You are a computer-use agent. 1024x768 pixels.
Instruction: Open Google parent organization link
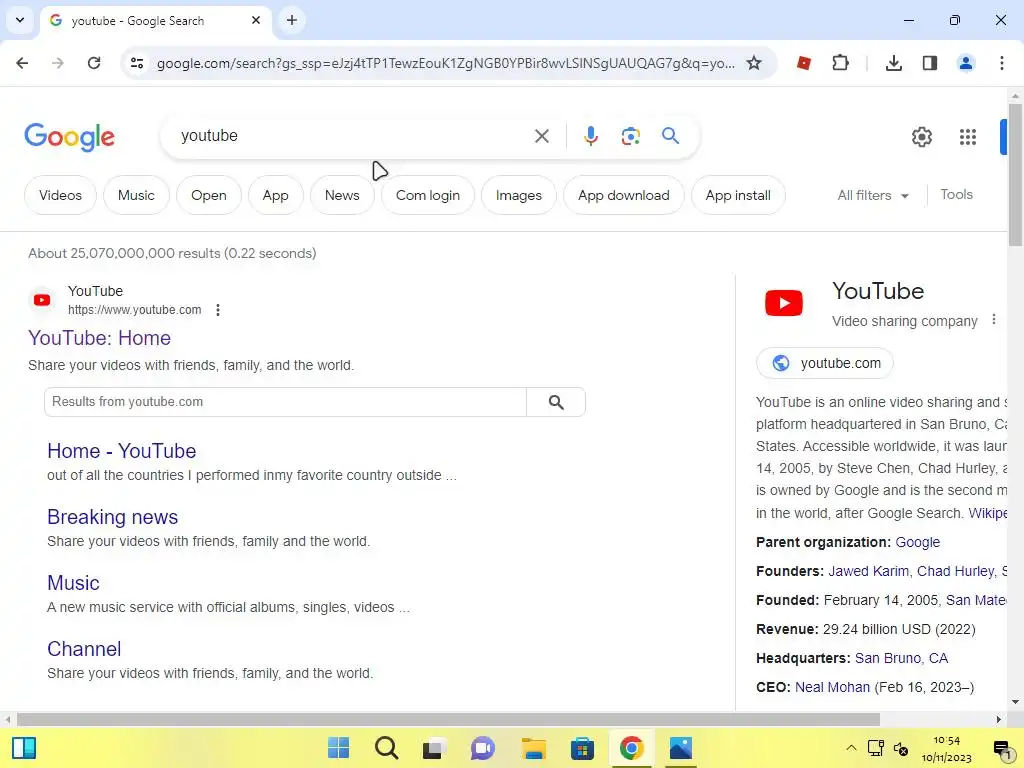(918, 543)
